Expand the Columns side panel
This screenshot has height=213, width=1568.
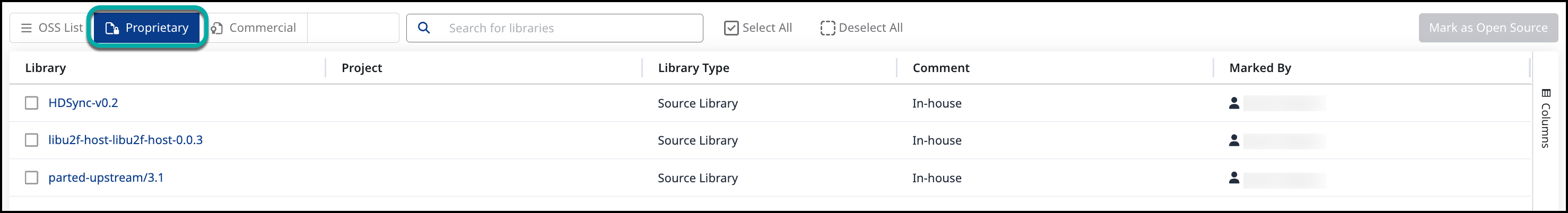click(x=1546, y=118)
